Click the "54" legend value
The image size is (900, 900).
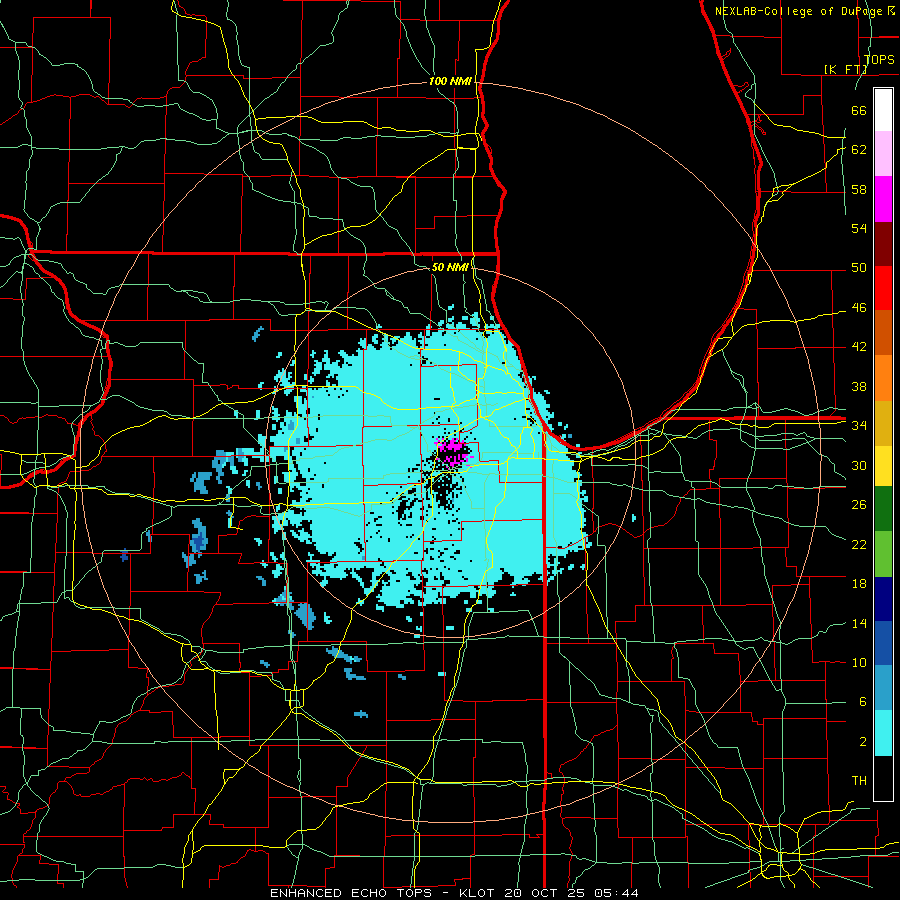point(859,228)
